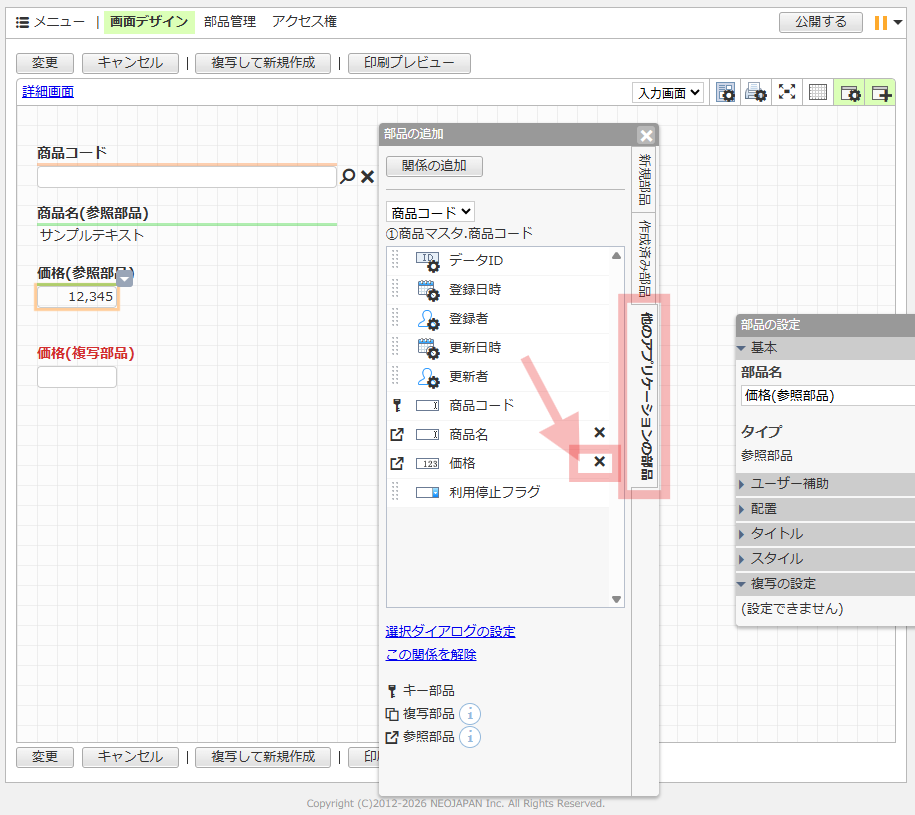
Task: Click info icon next to 複写部品
Action: 470,714
